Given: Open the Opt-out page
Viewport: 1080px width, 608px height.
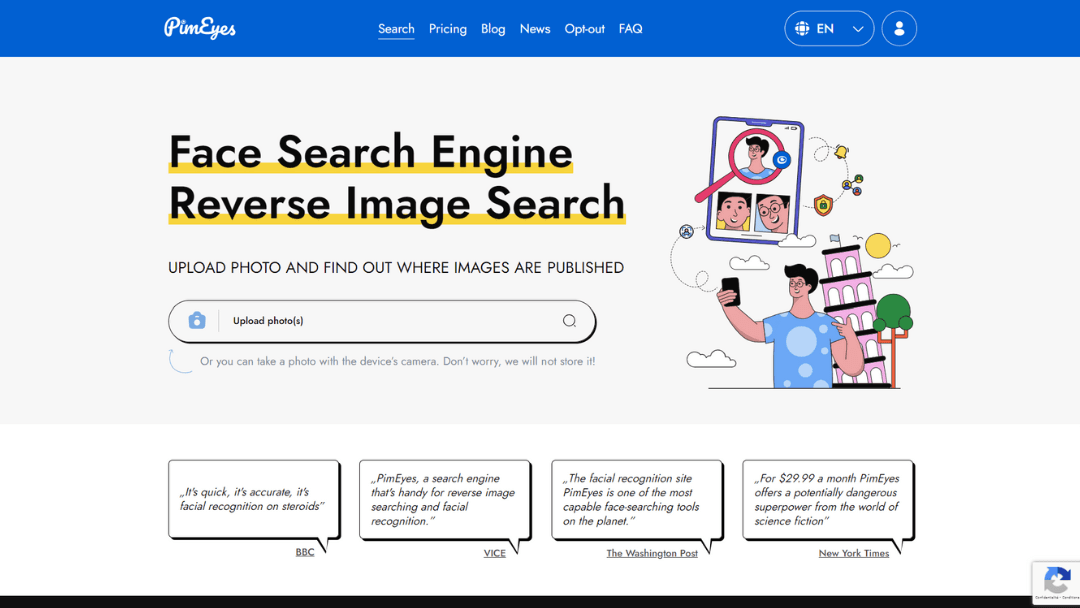Looking at the screenshot, I should (584, 29).
